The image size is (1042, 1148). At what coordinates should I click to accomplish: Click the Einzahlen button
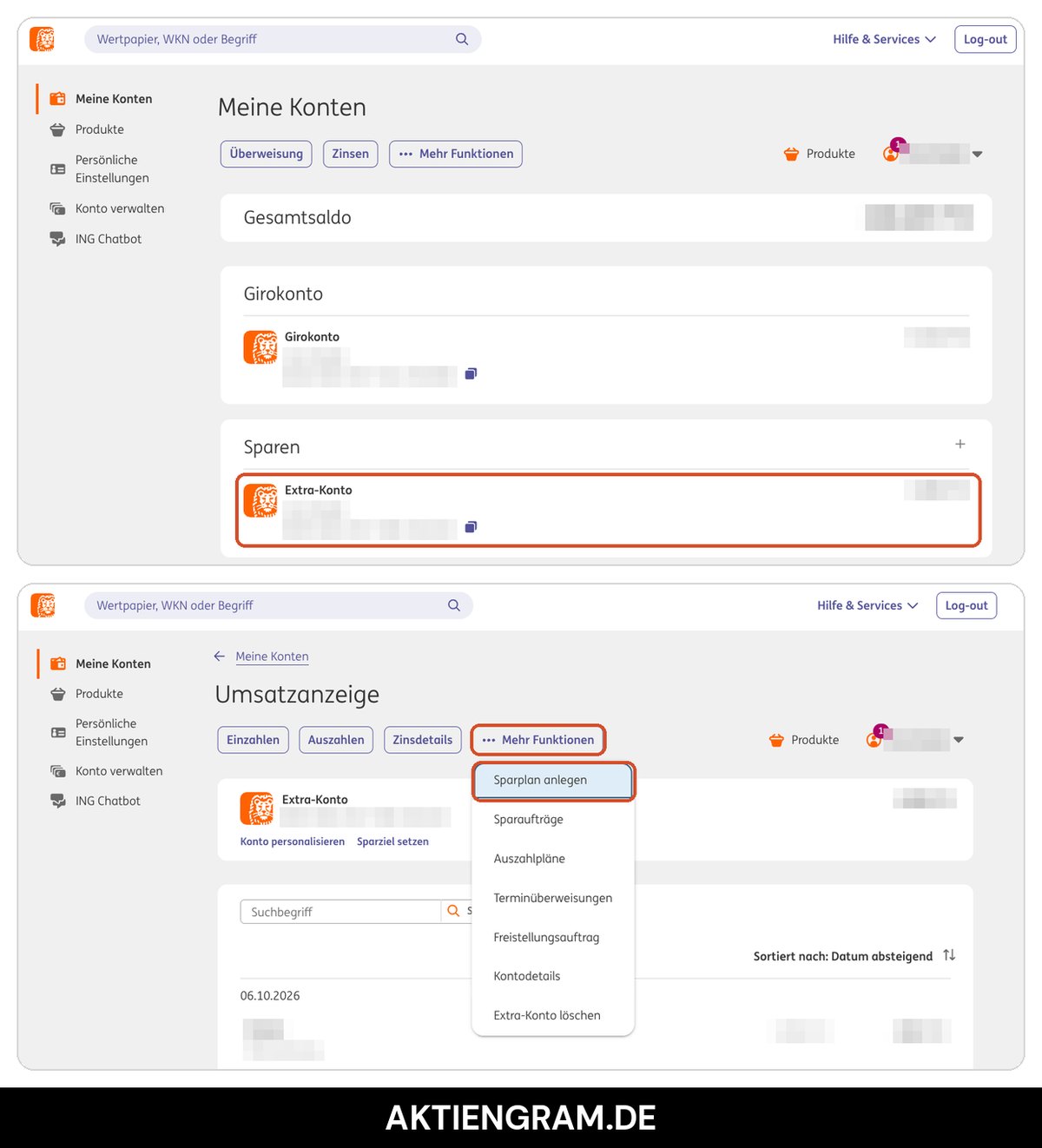coord(253,740)
